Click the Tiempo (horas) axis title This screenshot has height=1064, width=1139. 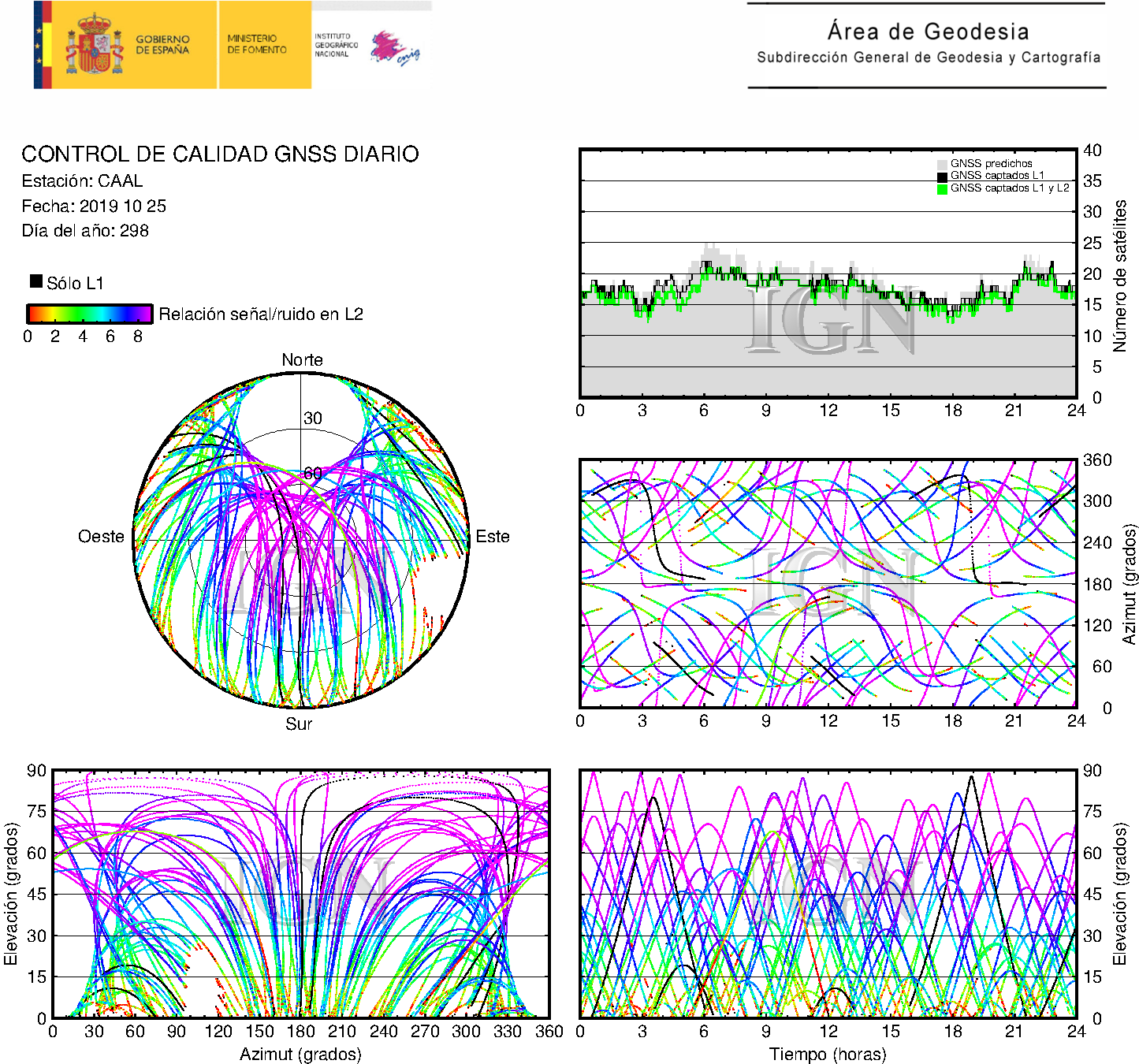coord(828,1055)
